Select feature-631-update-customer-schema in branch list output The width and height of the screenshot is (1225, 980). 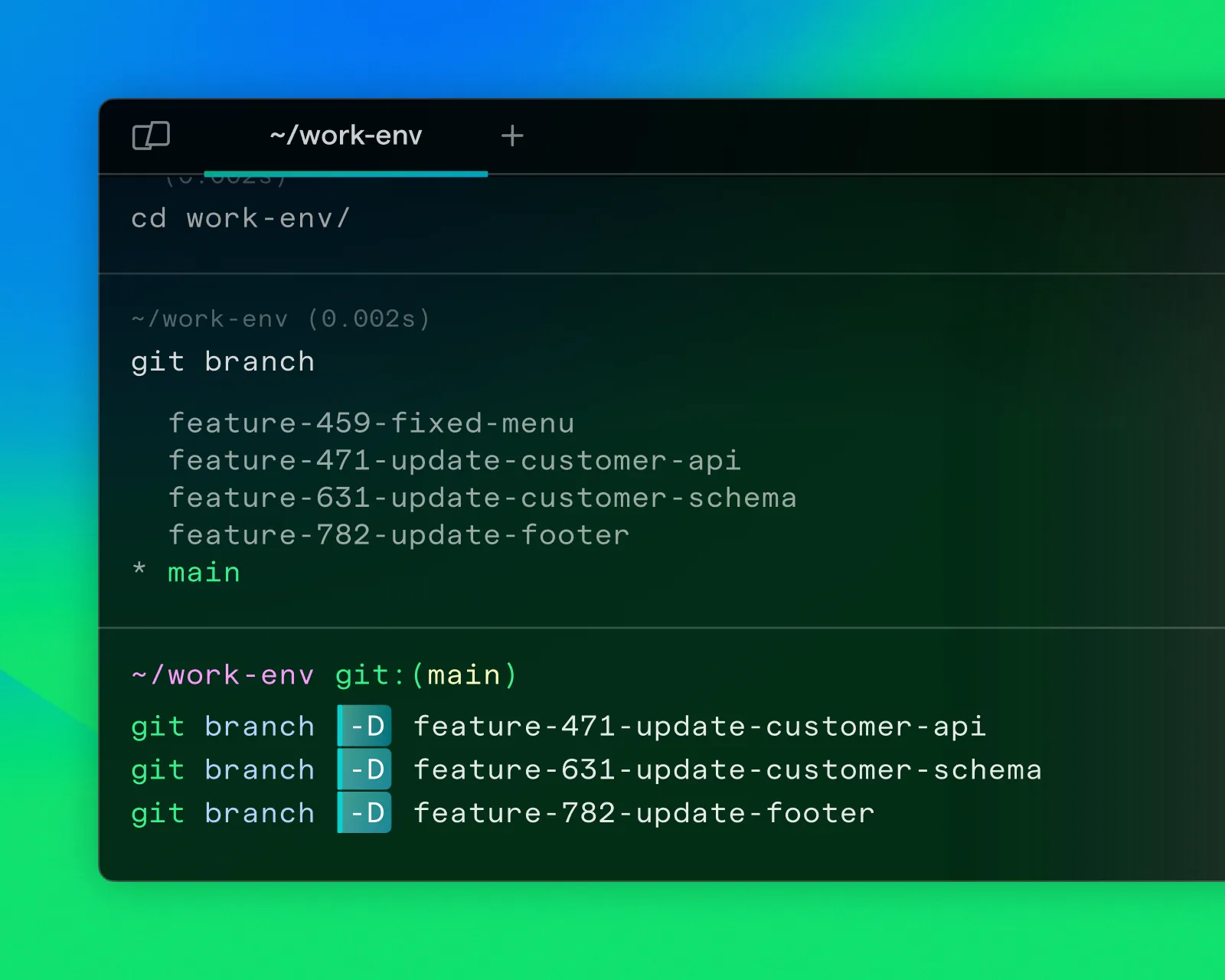(x=482, y=498)
